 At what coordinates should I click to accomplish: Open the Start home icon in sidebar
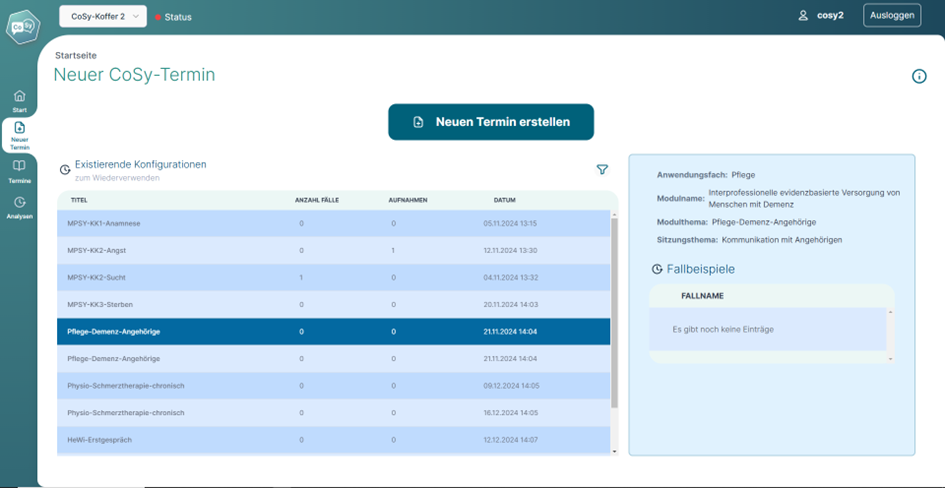pyautogui.click(x=19, y=96)
